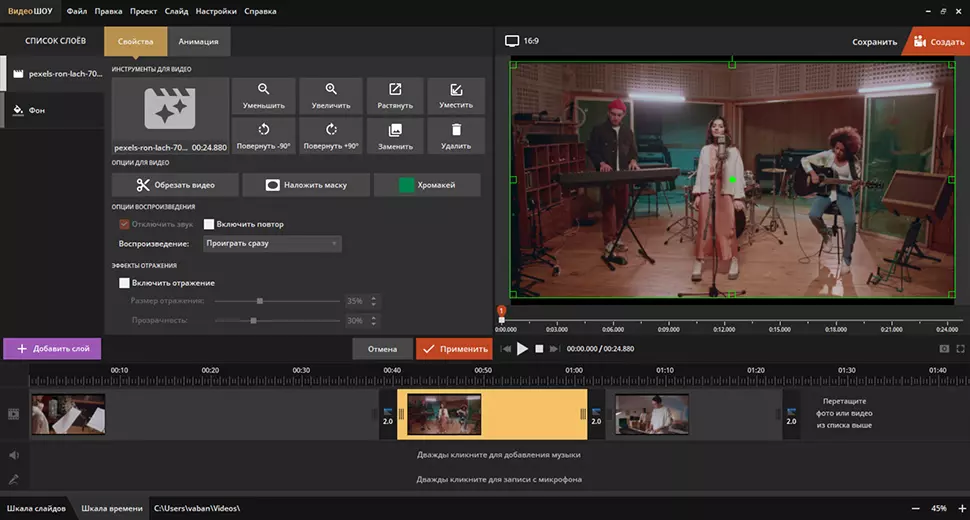Rotate video with Повернуть -90° icon
This screenshot has width=970, height=520.
coord(264,135)
